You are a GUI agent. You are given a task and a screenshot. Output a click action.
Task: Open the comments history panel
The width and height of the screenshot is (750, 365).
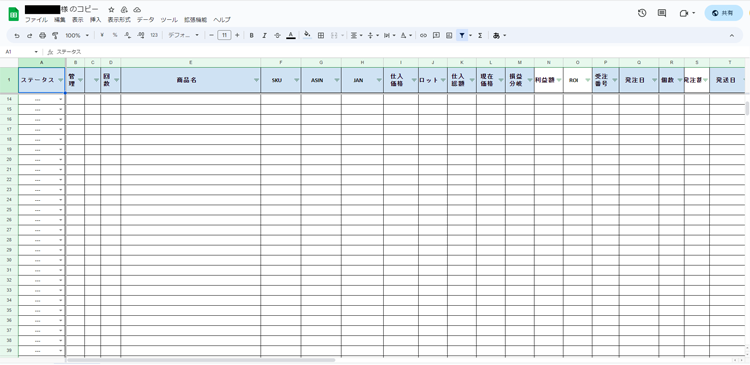click(662, 13)
